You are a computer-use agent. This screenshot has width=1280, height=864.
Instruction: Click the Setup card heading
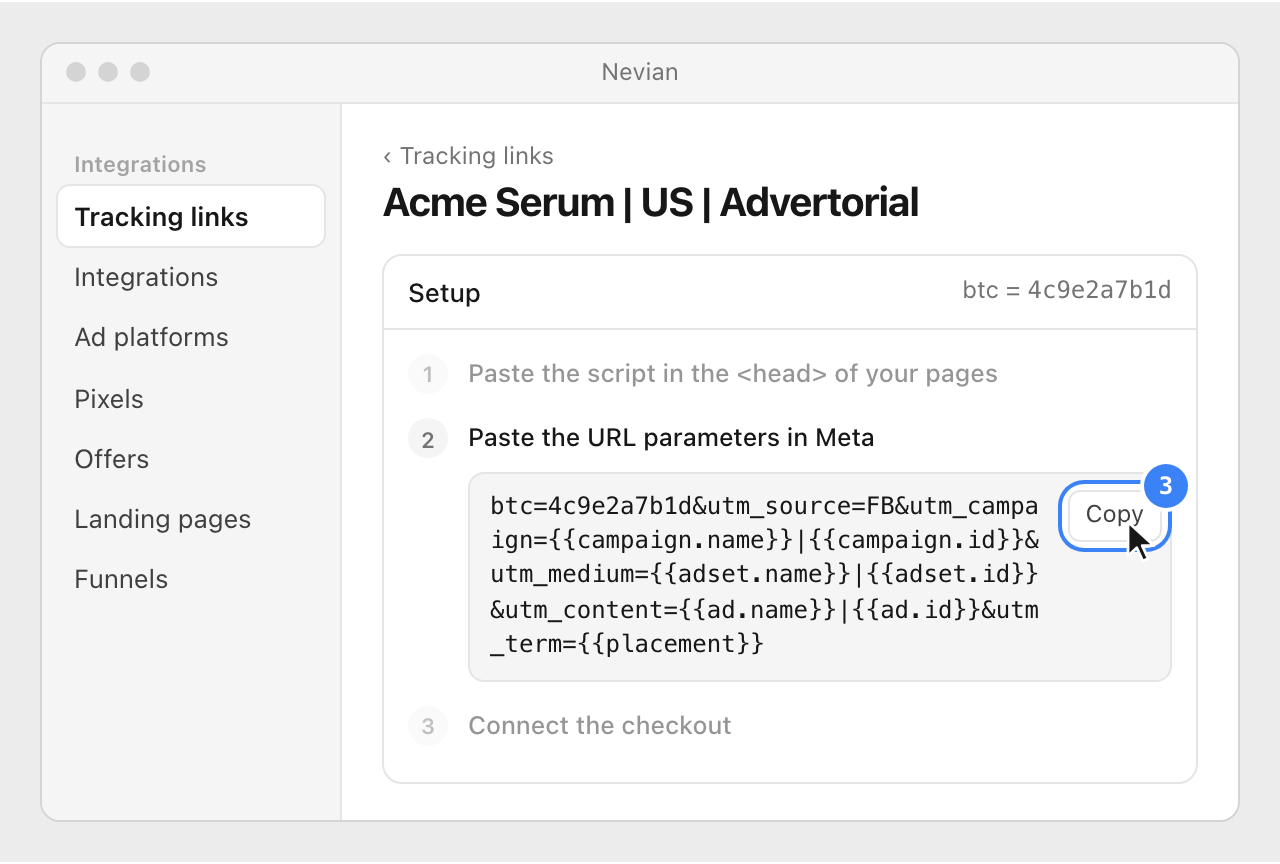coord(444,293)
